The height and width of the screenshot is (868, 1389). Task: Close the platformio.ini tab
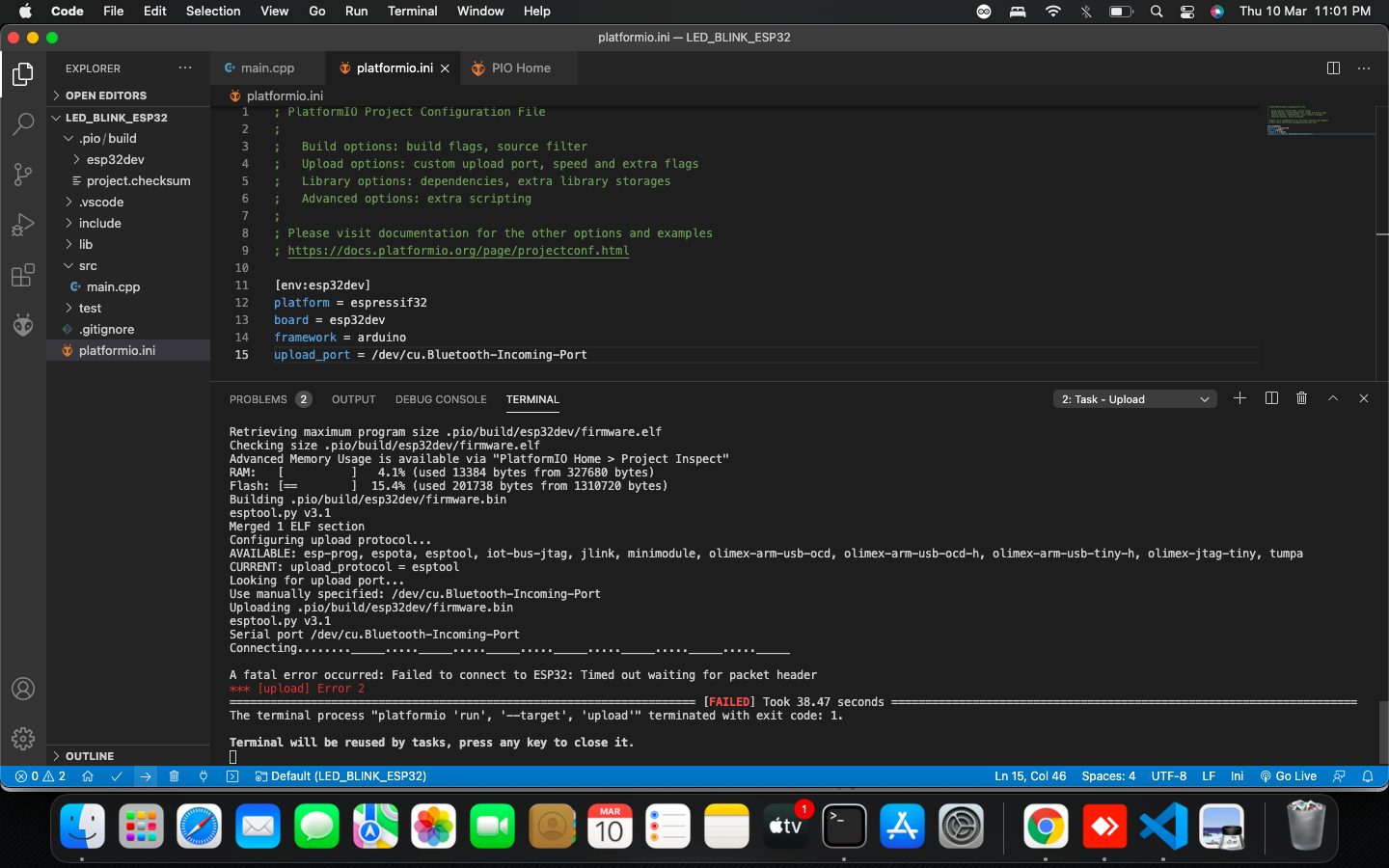pos(445,68)
